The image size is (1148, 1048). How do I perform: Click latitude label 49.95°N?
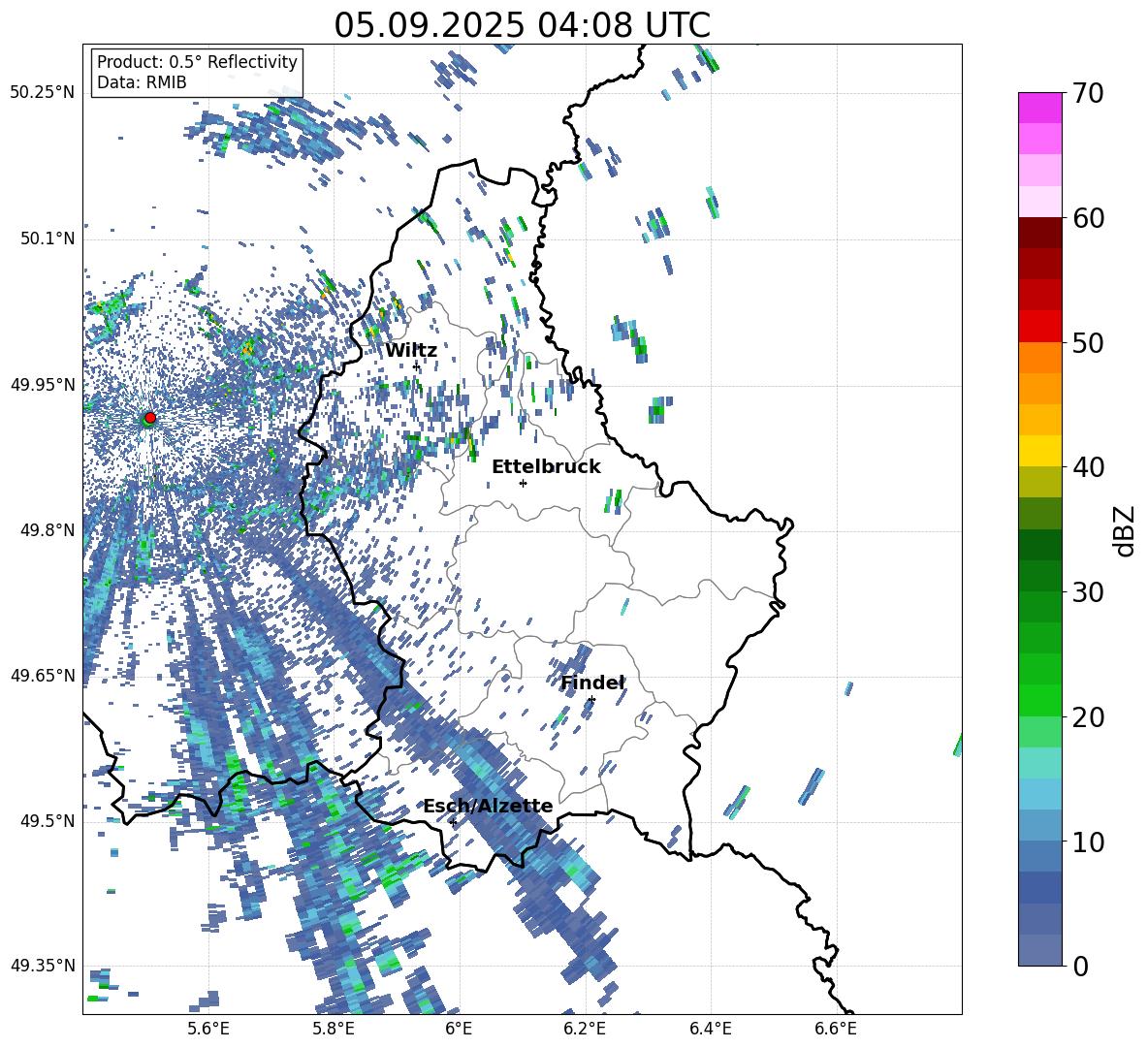tap(43, 384)
